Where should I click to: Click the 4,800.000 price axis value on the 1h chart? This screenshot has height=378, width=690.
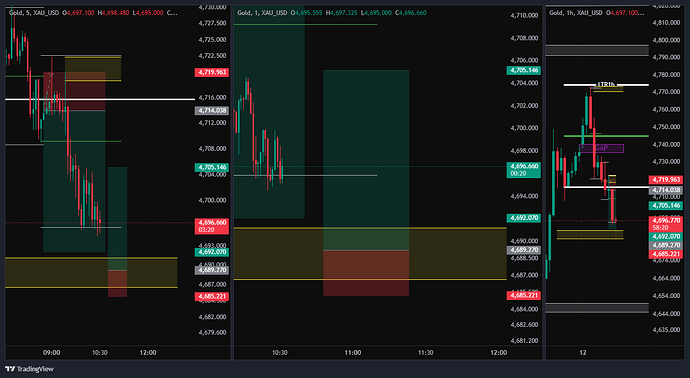(x=667, y=40)
